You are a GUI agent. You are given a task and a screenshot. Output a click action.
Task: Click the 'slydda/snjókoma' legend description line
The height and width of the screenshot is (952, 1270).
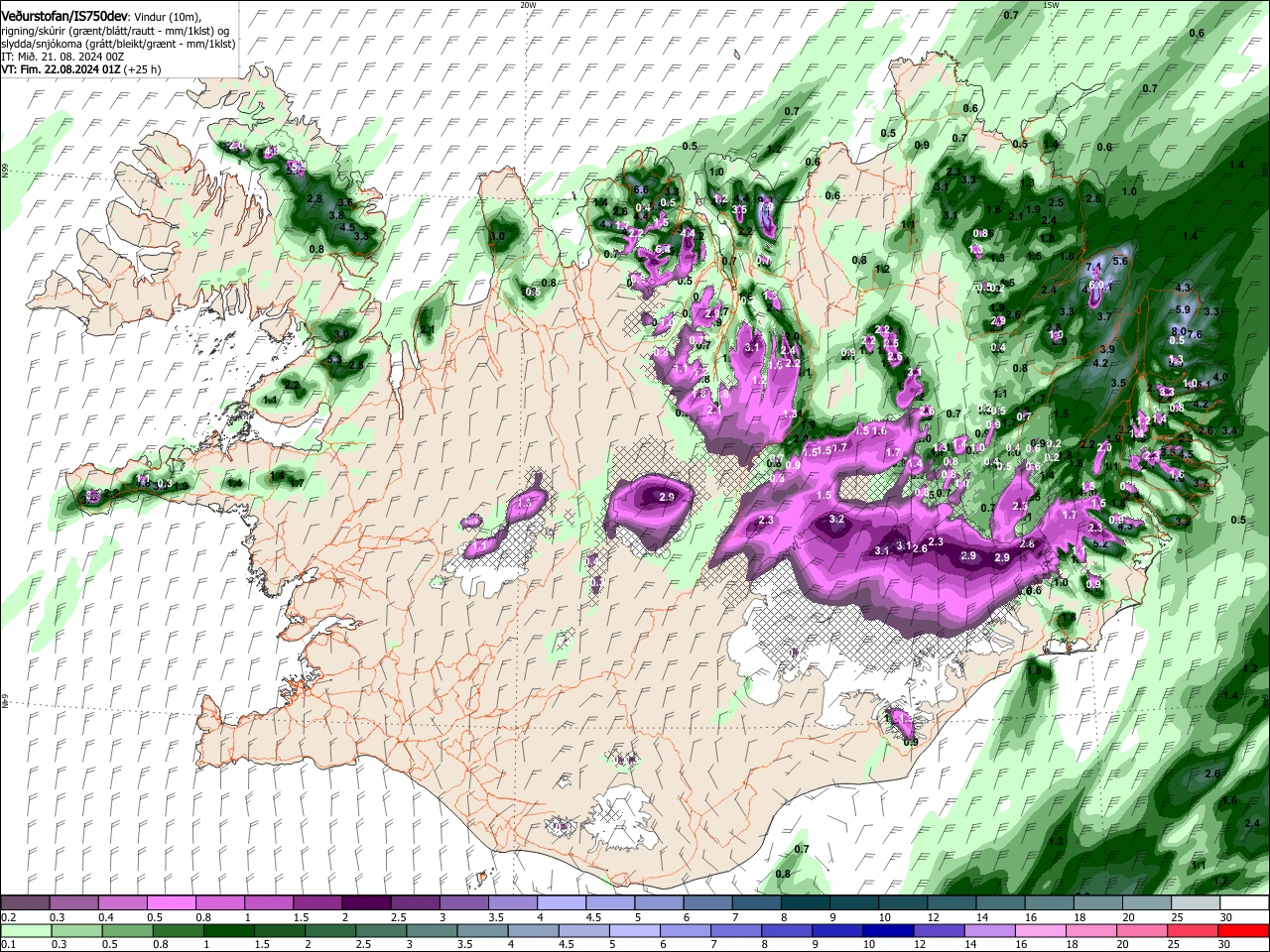click(118, 44)
